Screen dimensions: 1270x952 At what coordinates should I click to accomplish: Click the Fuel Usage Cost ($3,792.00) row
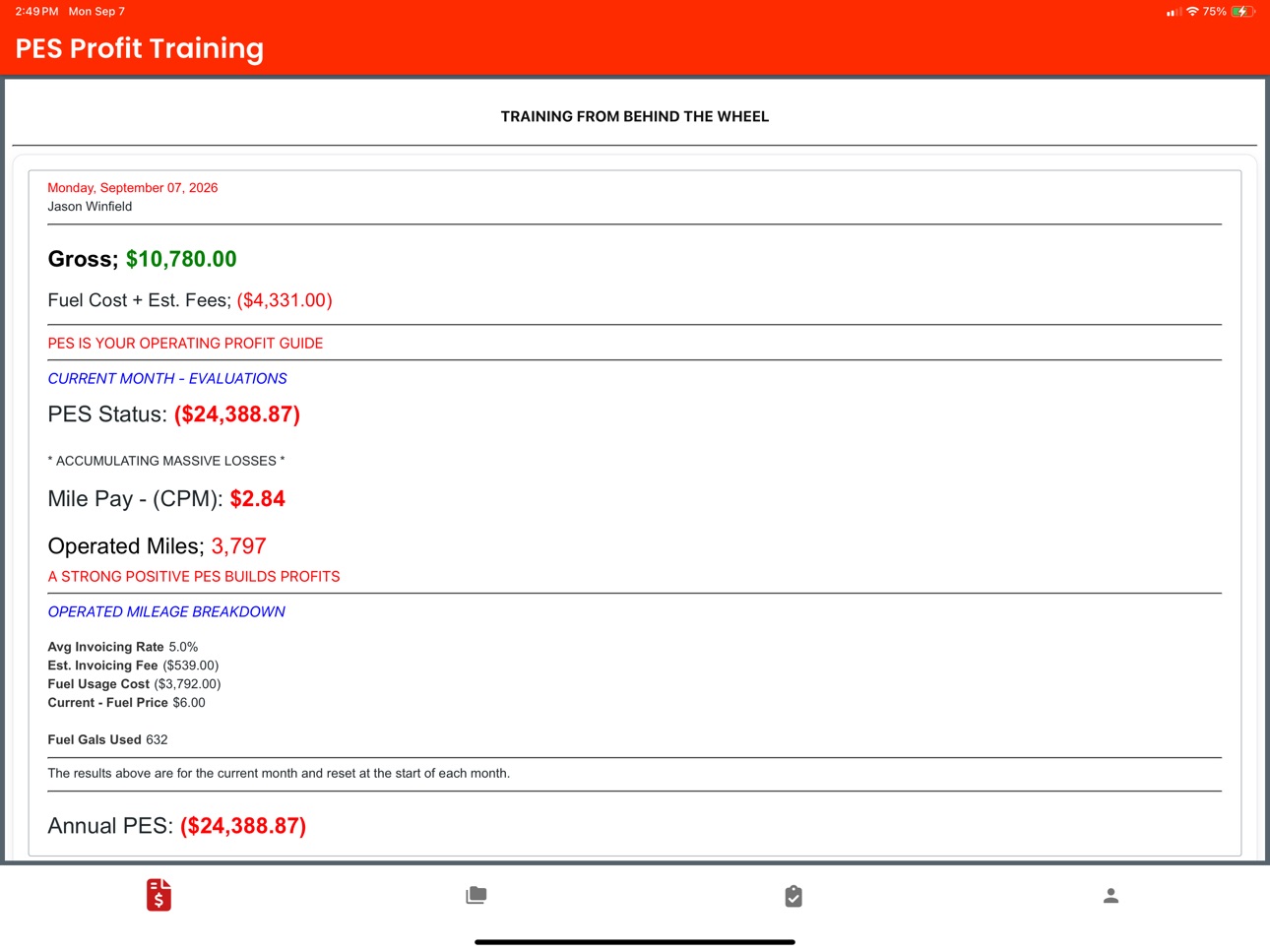[134, 684]
